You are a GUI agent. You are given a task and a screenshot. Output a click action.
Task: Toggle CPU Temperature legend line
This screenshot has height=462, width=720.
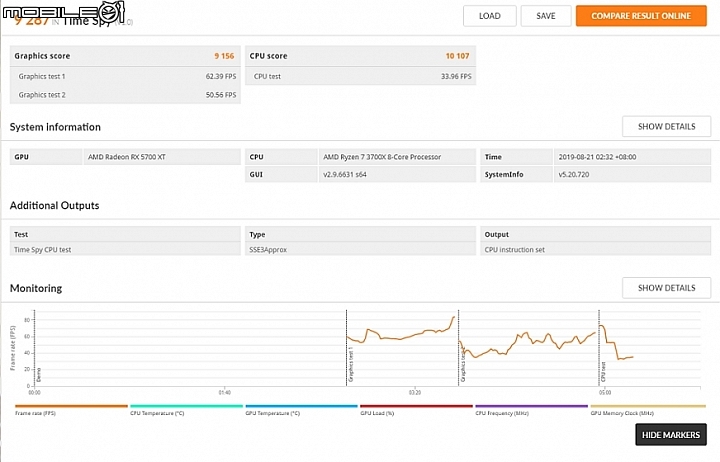coord(186,410)
